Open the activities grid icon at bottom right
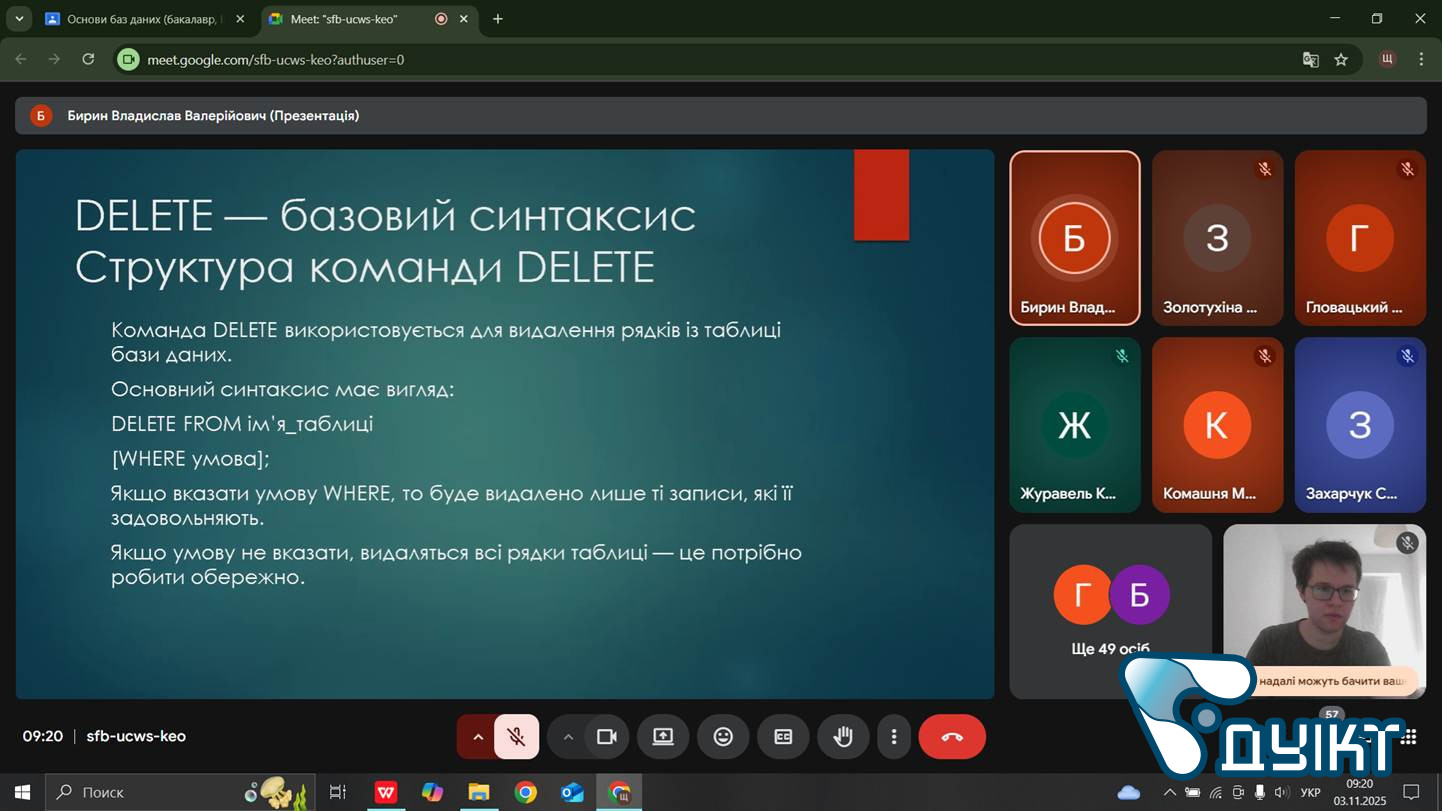The width and height of the screenshot is (1442, 811). click(x=1409, y=737)
